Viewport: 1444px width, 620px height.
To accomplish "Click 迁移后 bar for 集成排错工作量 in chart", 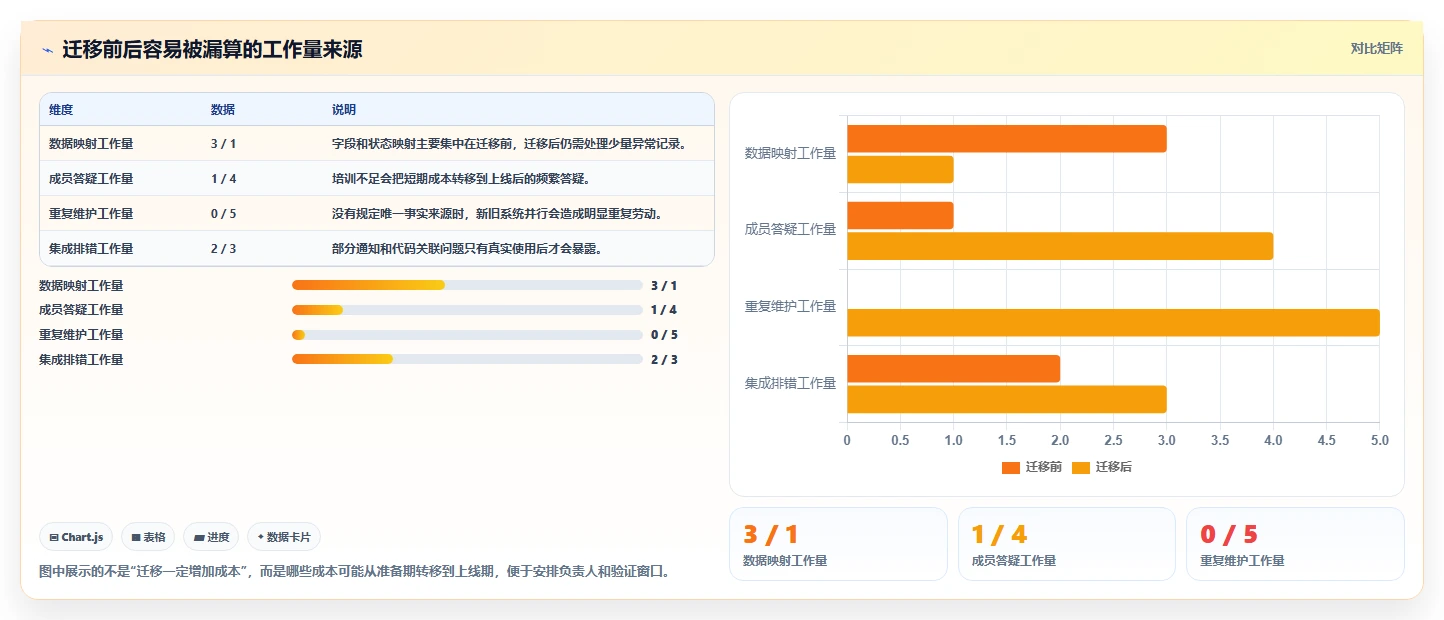I will (1007, 399).
